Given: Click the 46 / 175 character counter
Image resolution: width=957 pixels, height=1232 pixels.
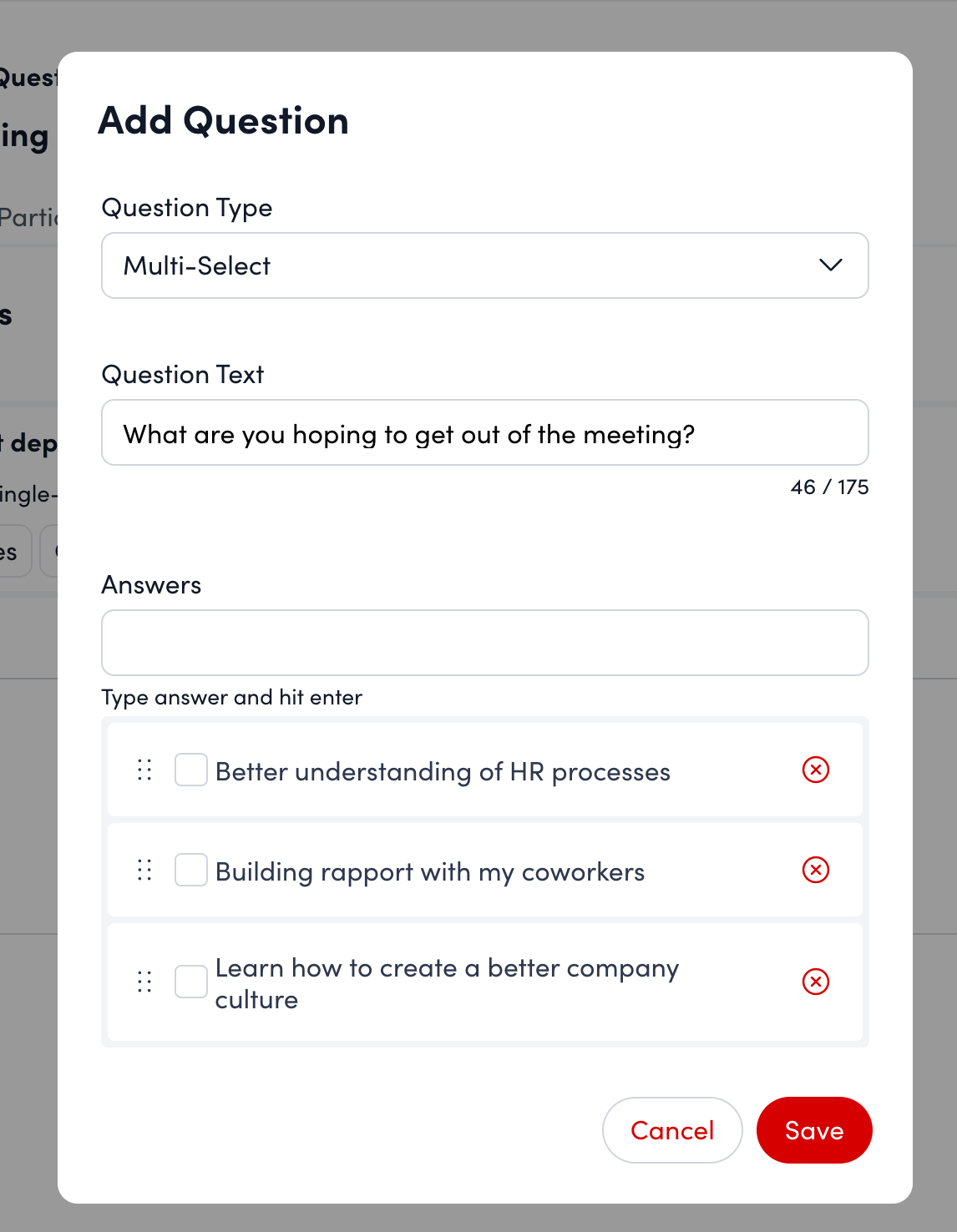Looking at the screenshot, I should click(829, 487).
